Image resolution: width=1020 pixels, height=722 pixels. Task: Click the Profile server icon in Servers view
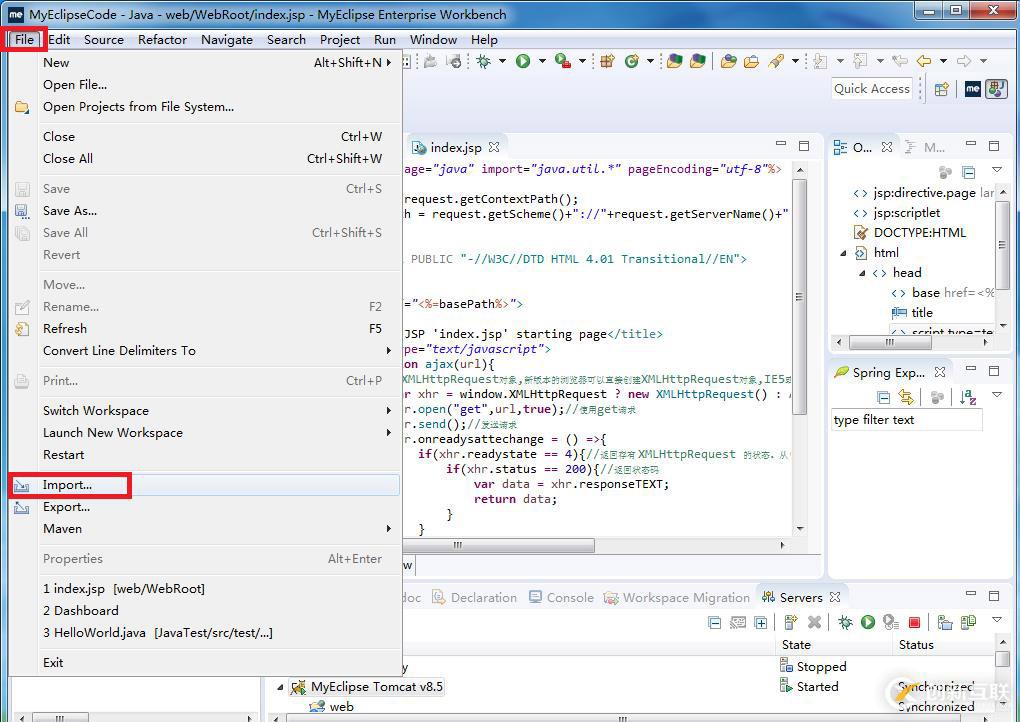[891, 622]
